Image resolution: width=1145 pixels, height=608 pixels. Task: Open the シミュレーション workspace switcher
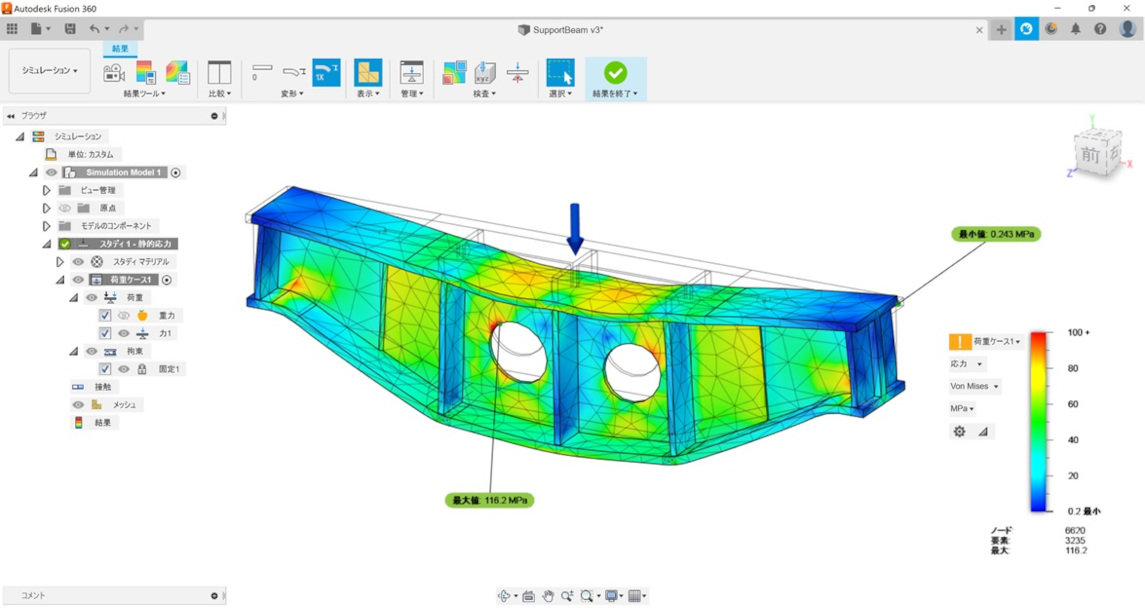pos(50,71)
